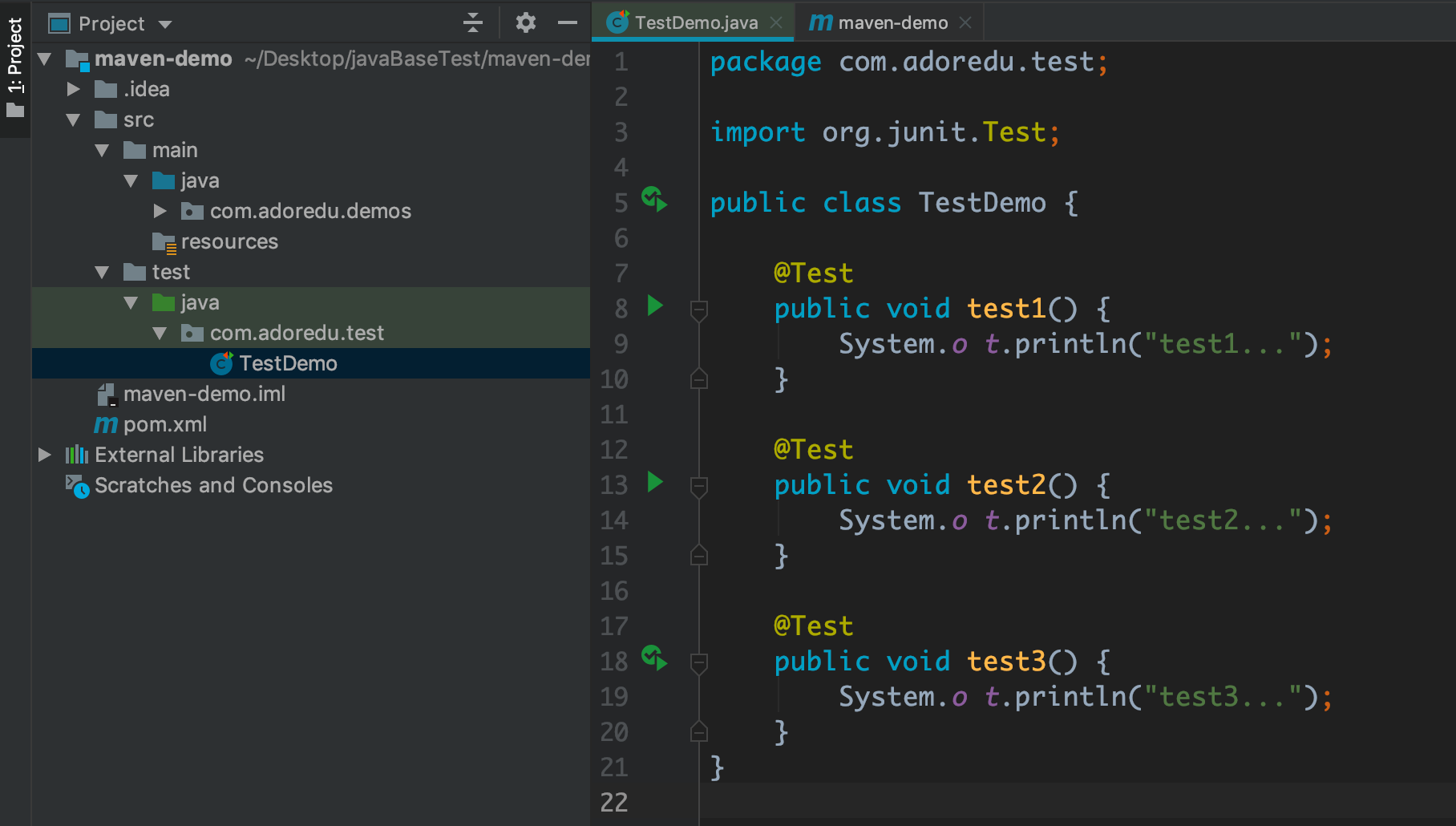This screenshot has width=1456, height=826.
Task: Close the TestDemo.java tab
Action: (x=776, y=22)
